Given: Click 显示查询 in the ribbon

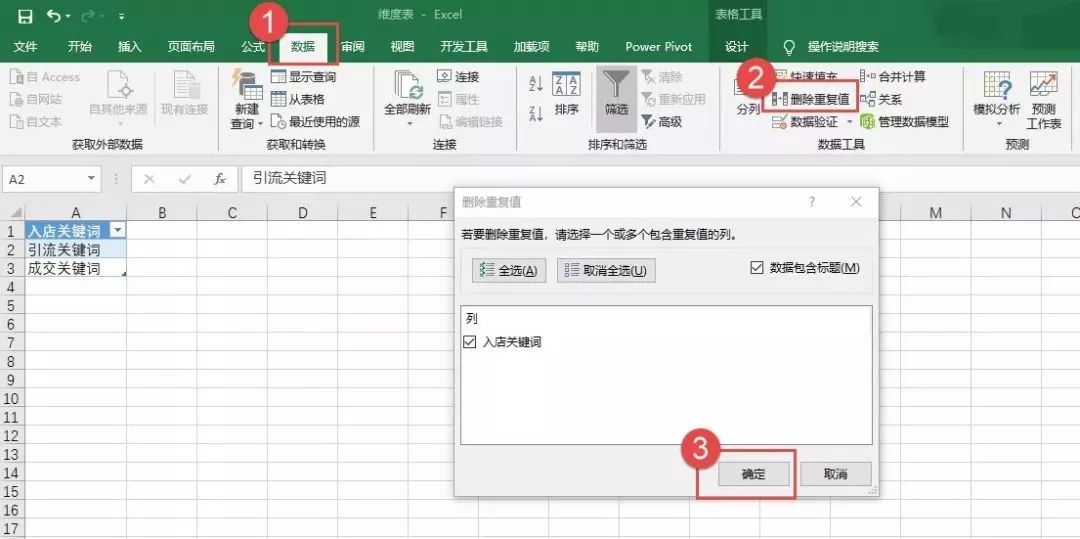Looking at the screenshot, I should (304, 77).
